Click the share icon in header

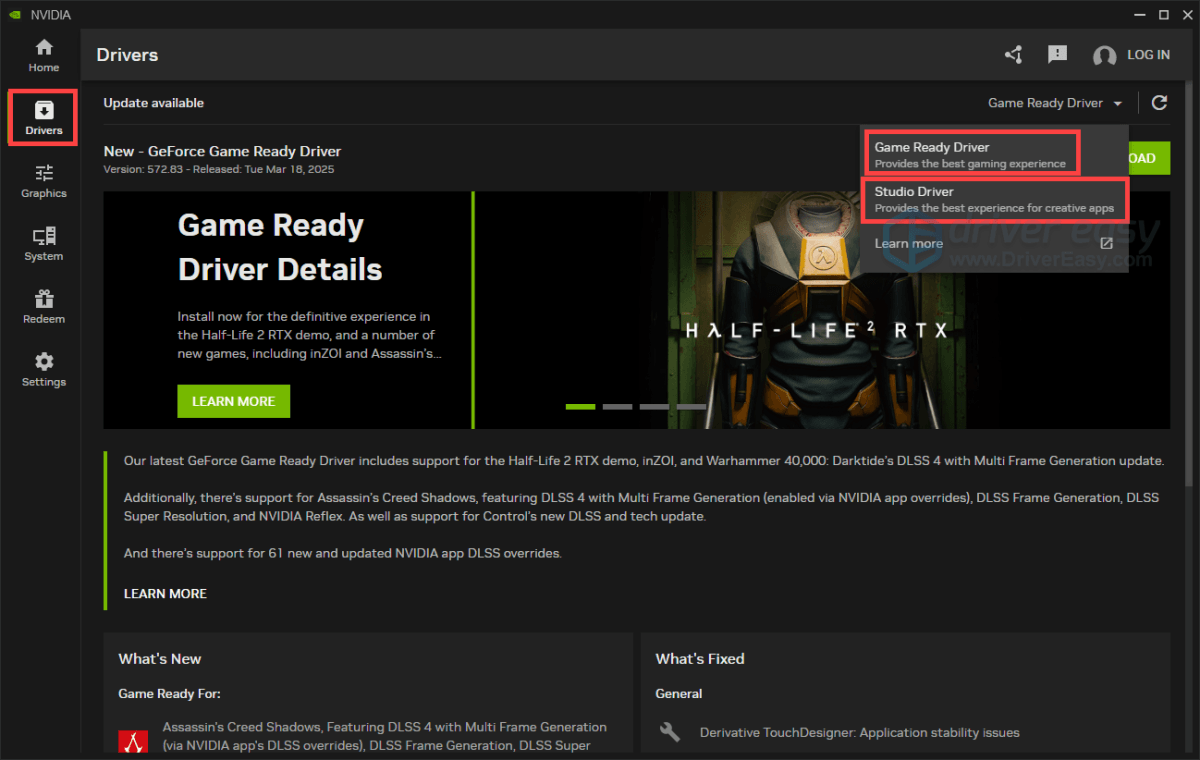click(1013, 55)
